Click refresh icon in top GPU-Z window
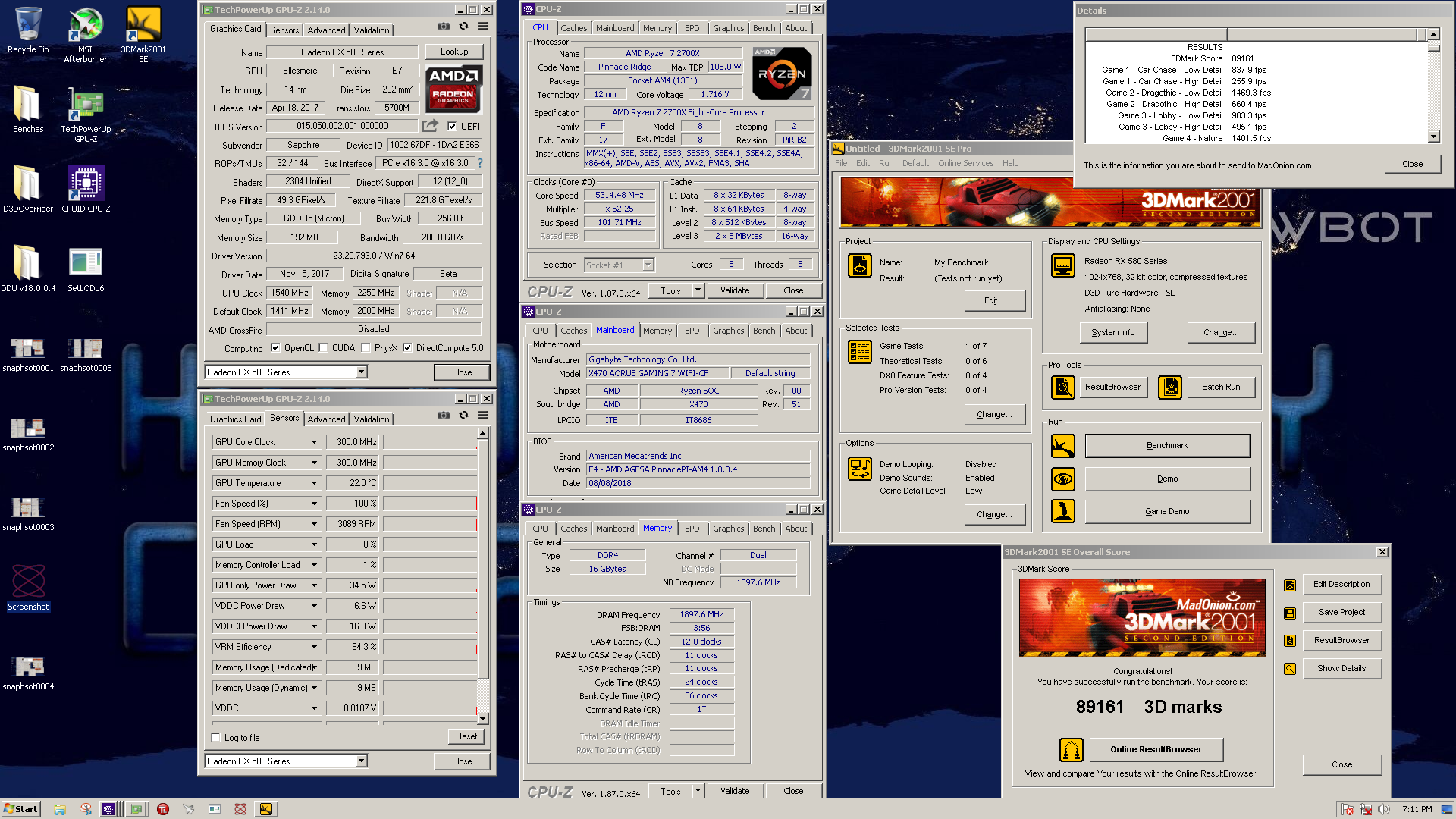The image size is (1456, 819). (463, 27)
